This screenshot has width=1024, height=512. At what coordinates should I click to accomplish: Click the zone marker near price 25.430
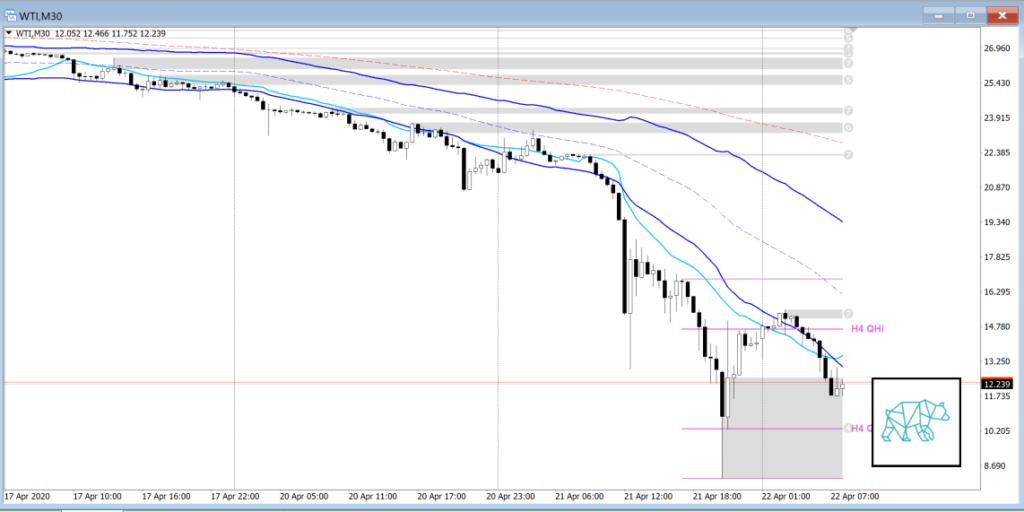tap(847, 79)
